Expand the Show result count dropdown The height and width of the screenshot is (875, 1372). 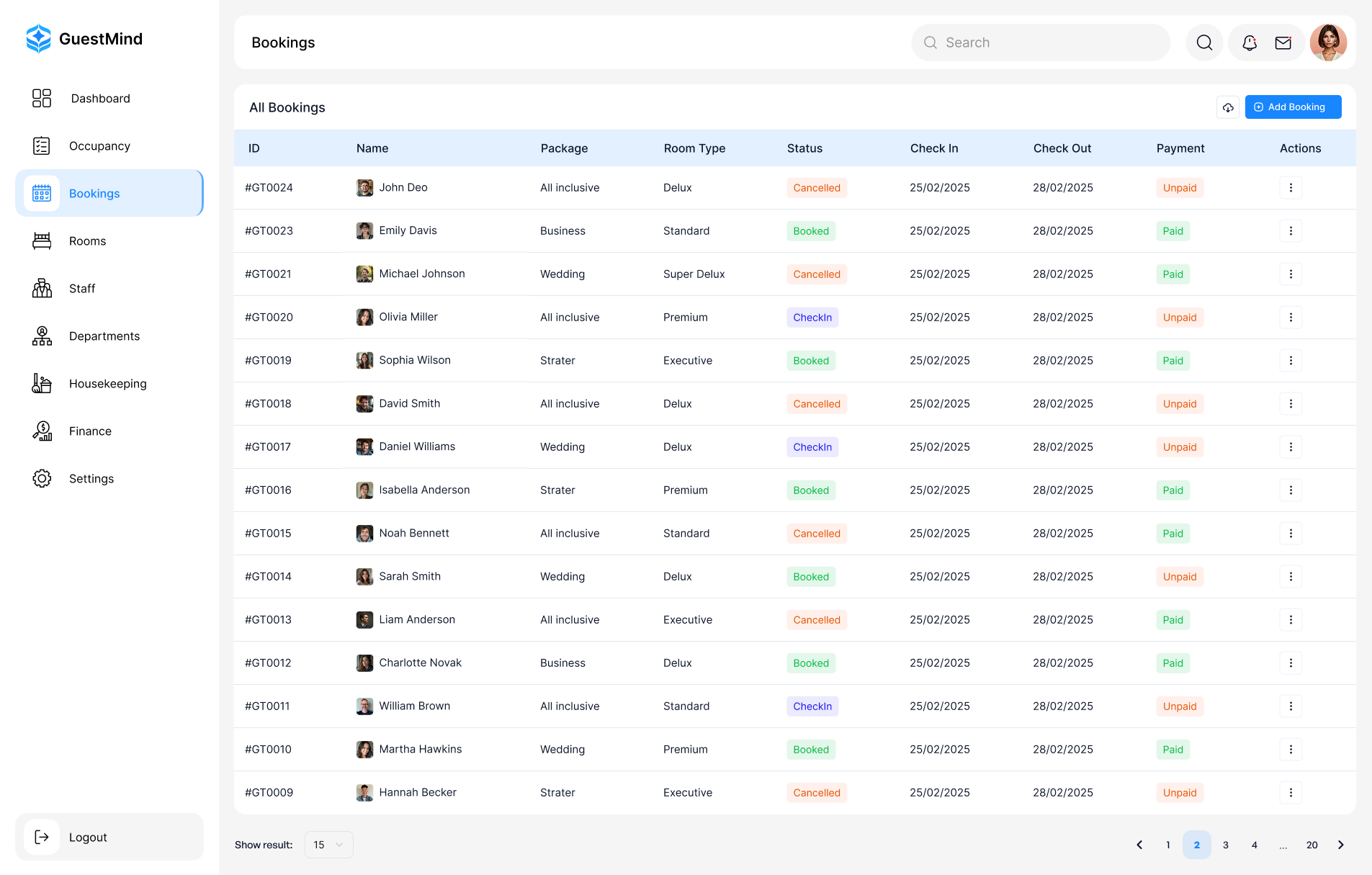(x=328, y=844)
